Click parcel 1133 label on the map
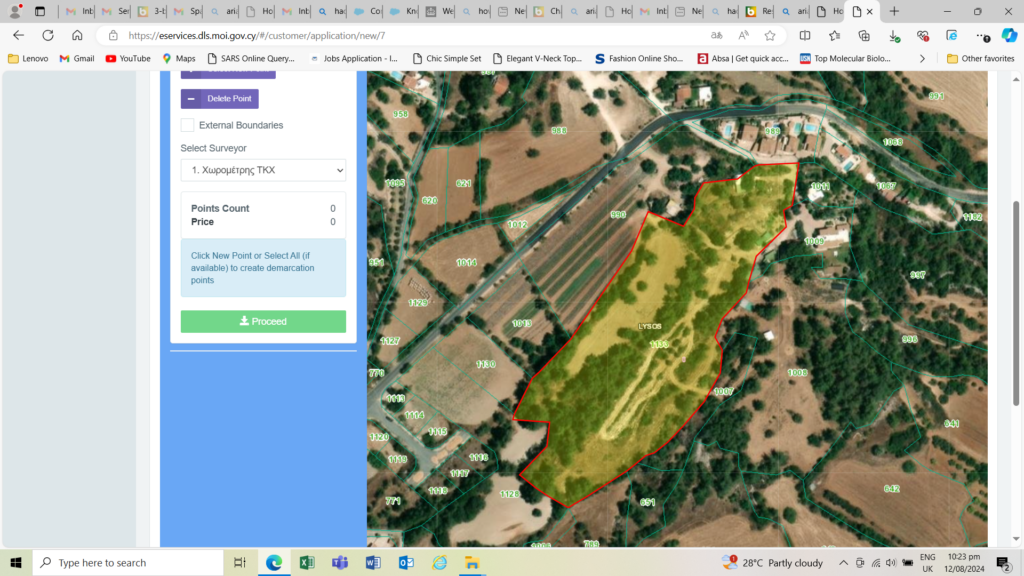This screenshot has width=1024, height=576. click(x=659, y=344)
